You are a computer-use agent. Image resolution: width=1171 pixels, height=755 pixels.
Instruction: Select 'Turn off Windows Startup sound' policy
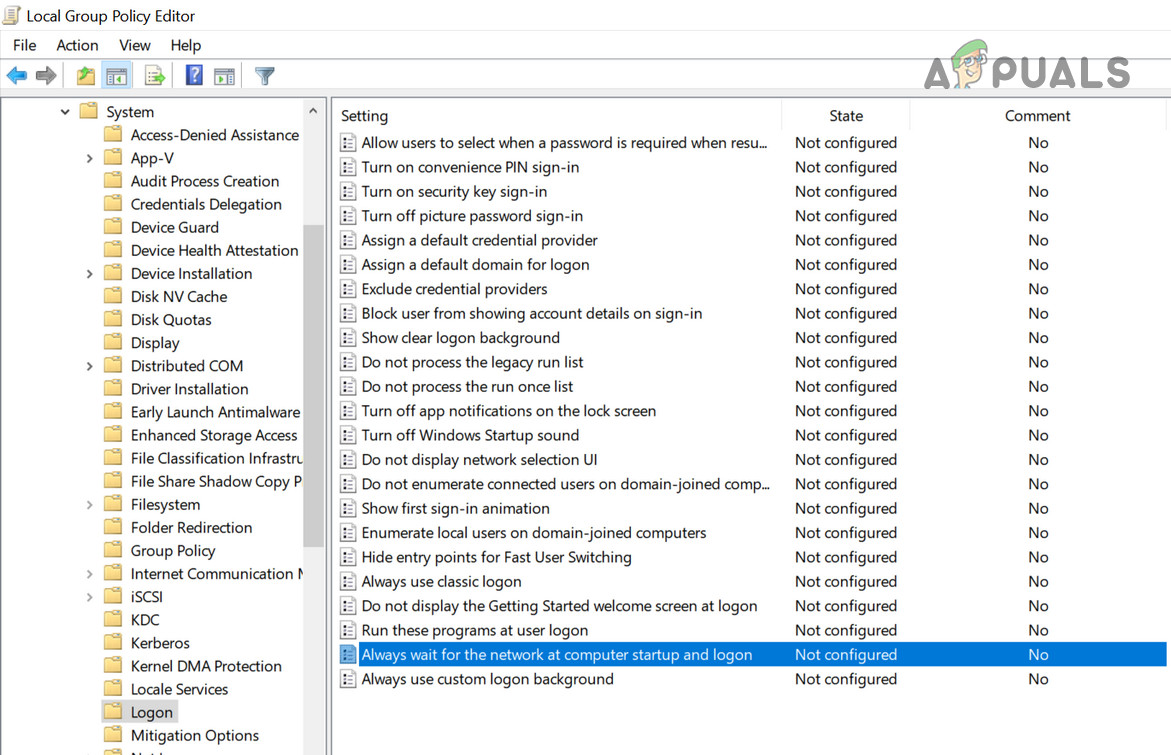pos(470,435)
